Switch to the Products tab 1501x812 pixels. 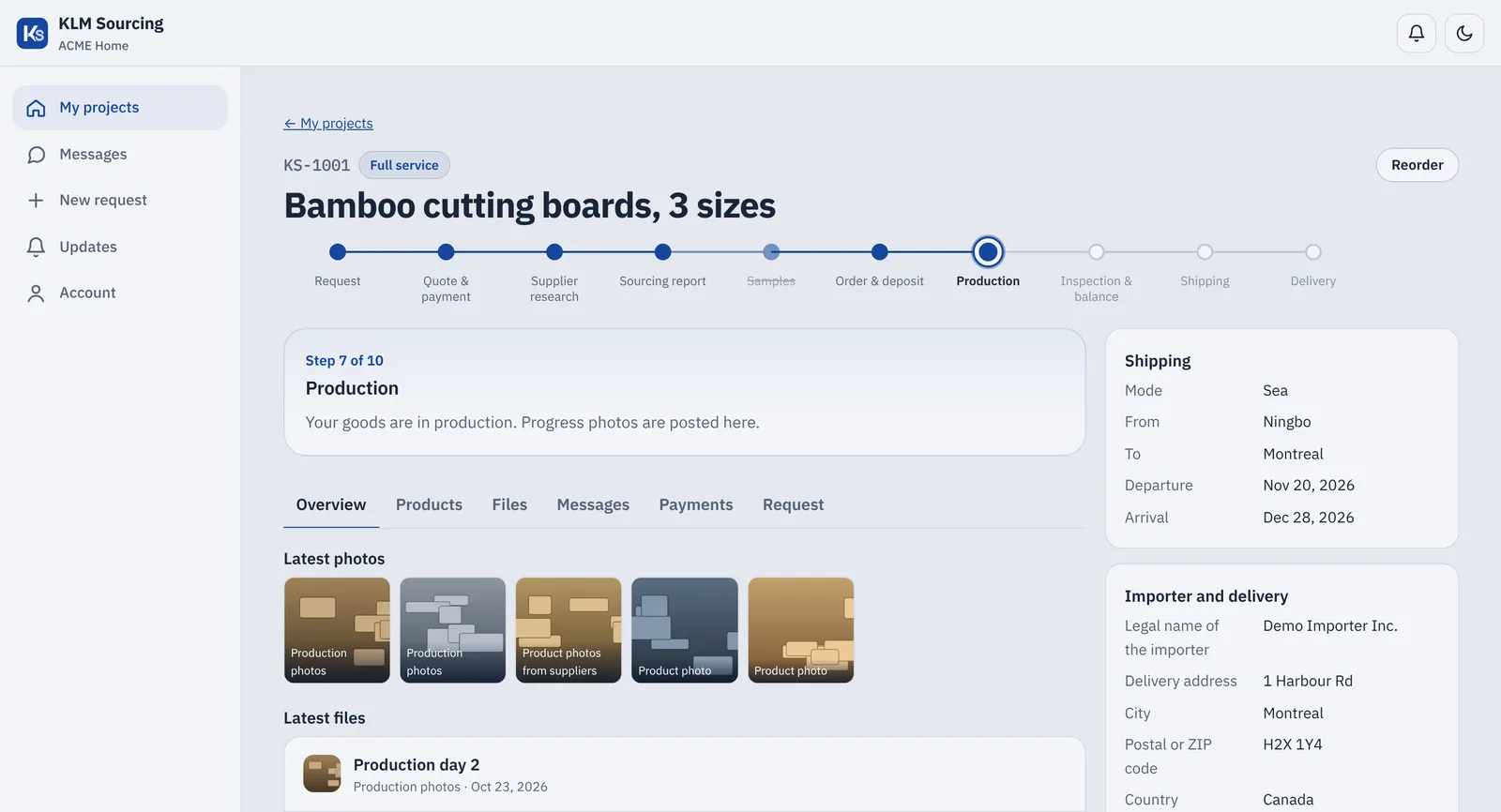(429, 504)
